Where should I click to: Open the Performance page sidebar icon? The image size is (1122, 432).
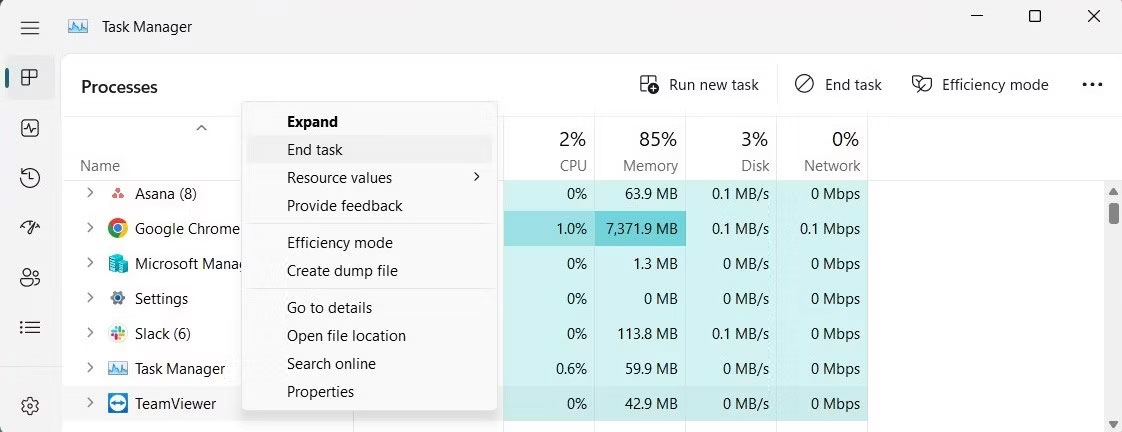click(x=29, y=128)
